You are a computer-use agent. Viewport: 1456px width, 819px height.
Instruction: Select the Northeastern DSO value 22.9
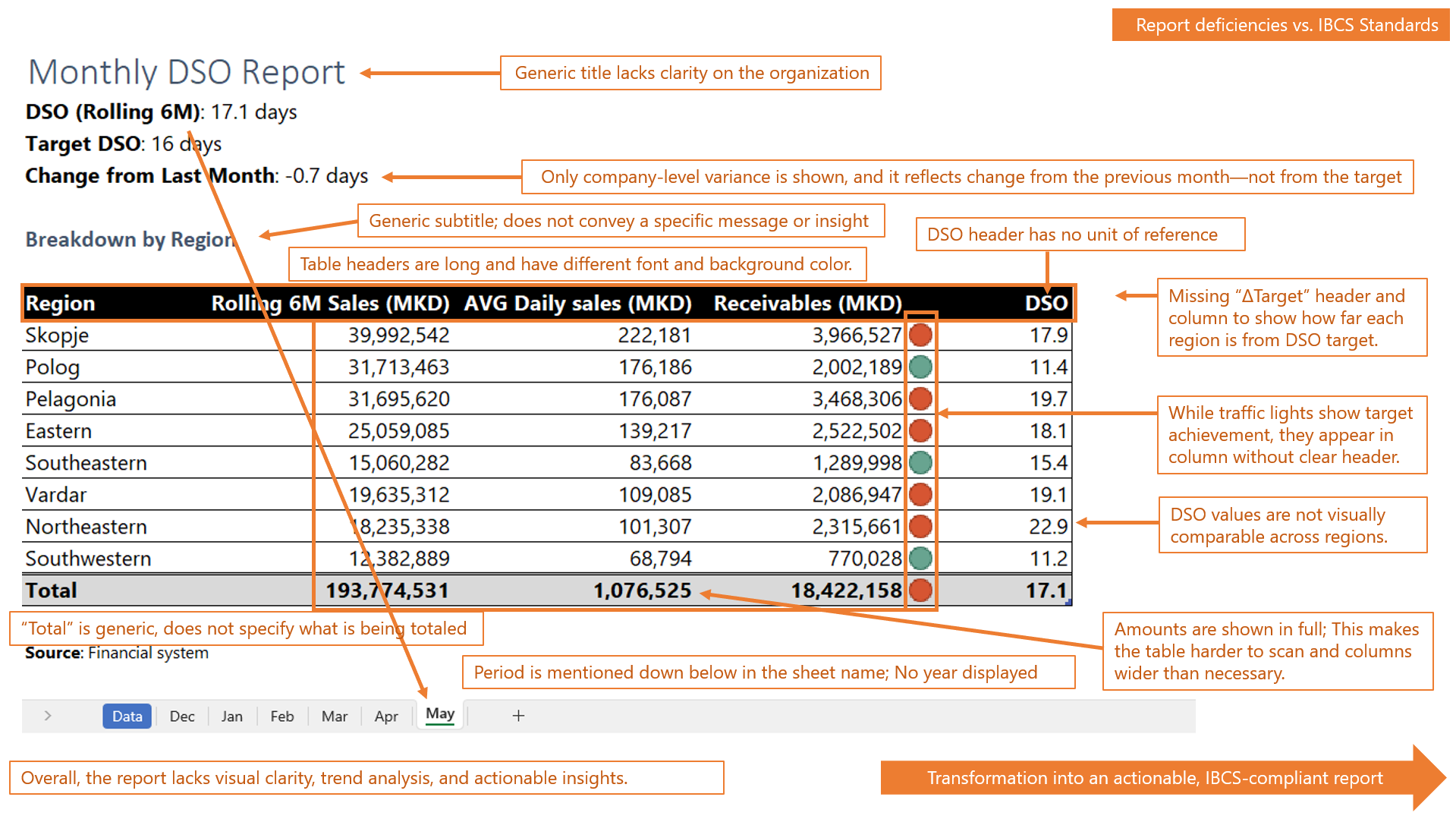[x=1048, y=526]
